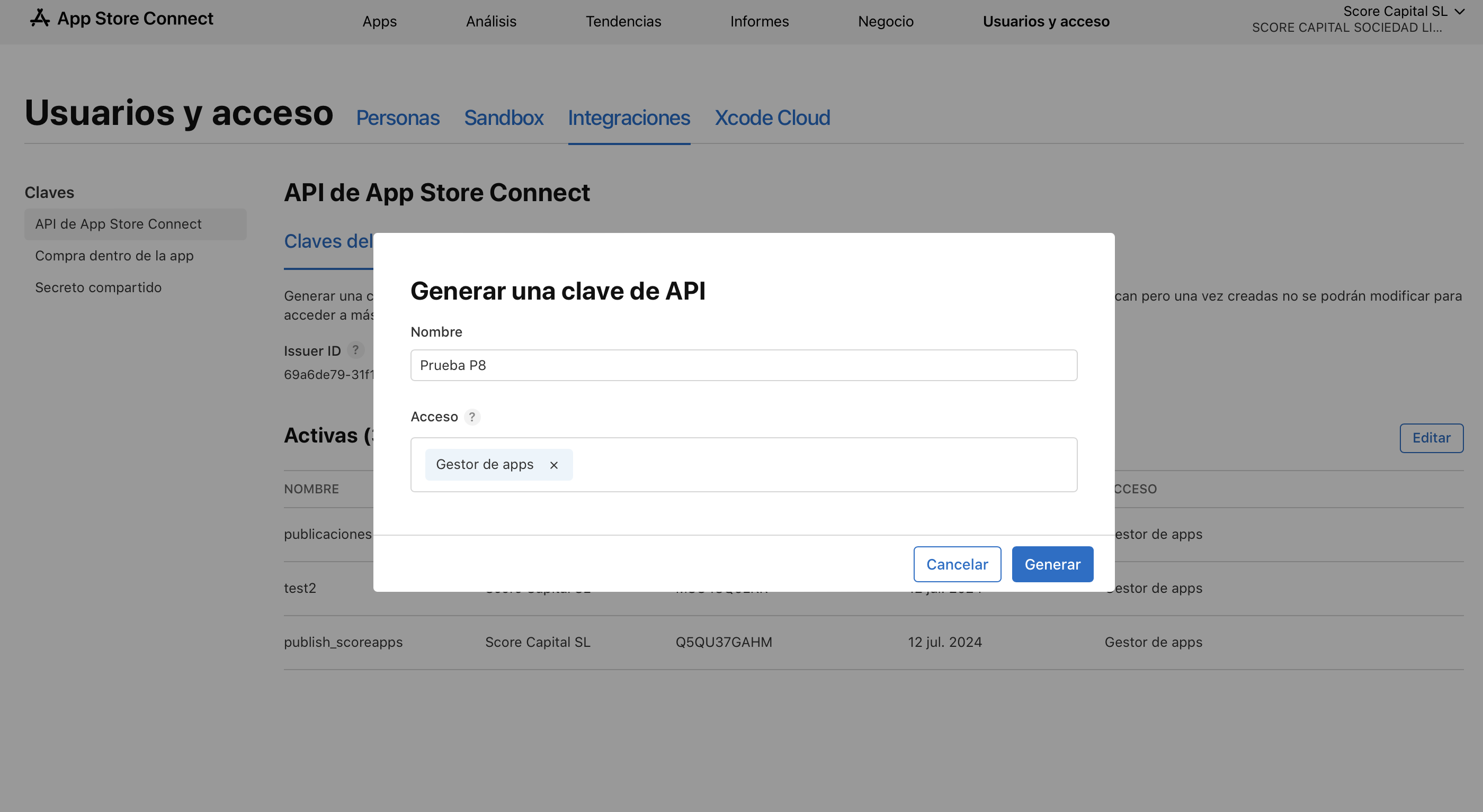
Task: Expand the Score Capital SL account menu
Action: pyautogui.click(x=1404, y=12)
